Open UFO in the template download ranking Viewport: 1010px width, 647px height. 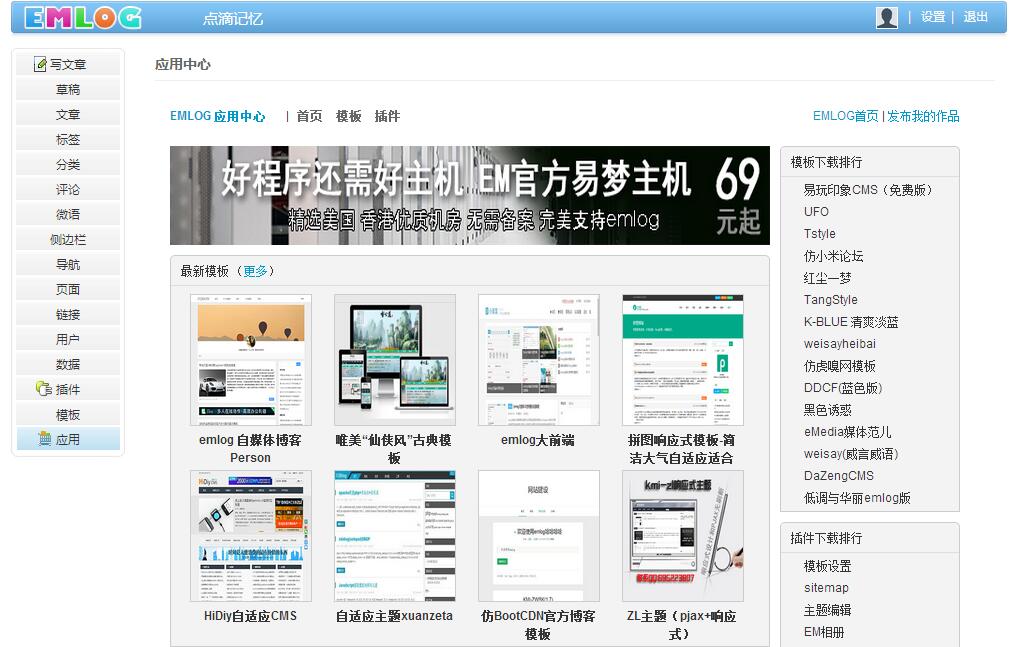coord(816,212)
